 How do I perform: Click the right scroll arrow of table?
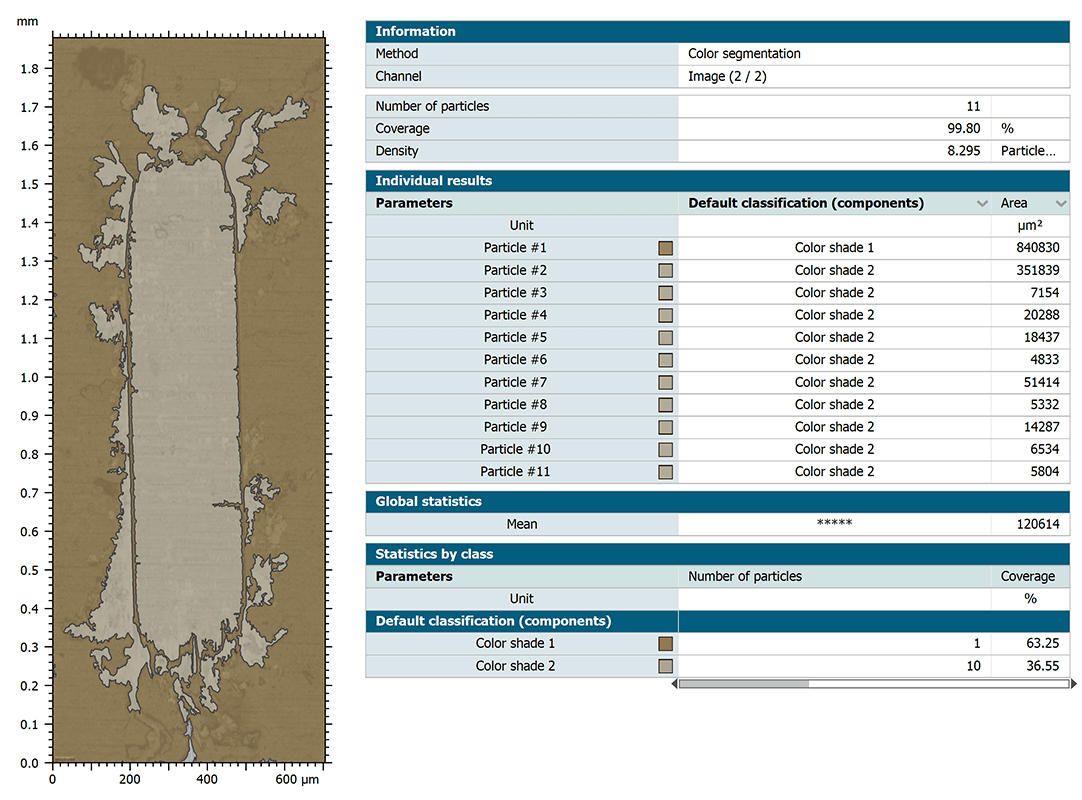(x=1074, y=684)
